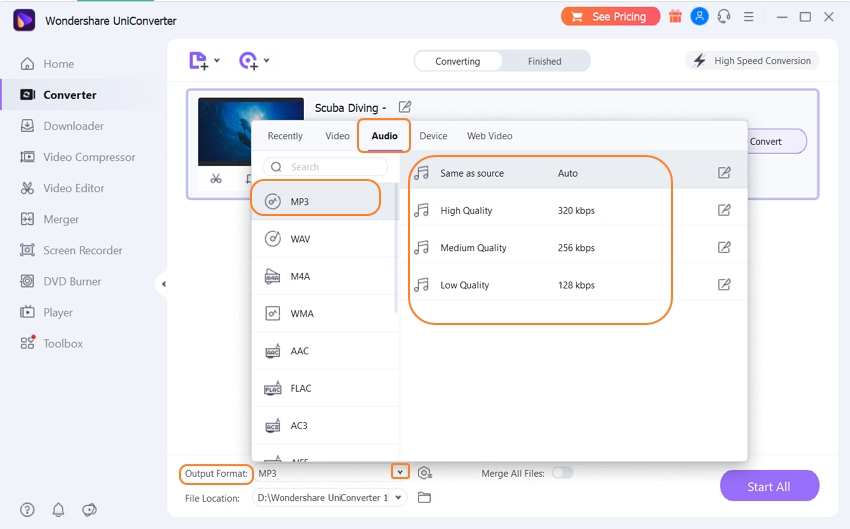Open the Downloader section
850x529 pixels.
(62, 126)
